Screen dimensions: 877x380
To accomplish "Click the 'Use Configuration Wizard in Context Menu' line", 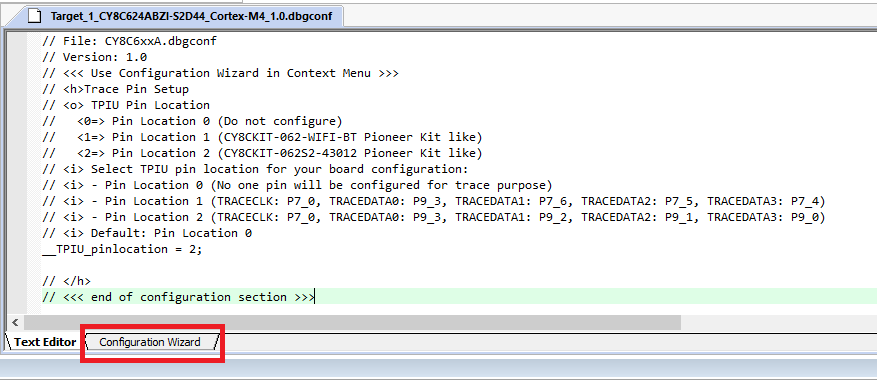I will (x=220, y=73).
